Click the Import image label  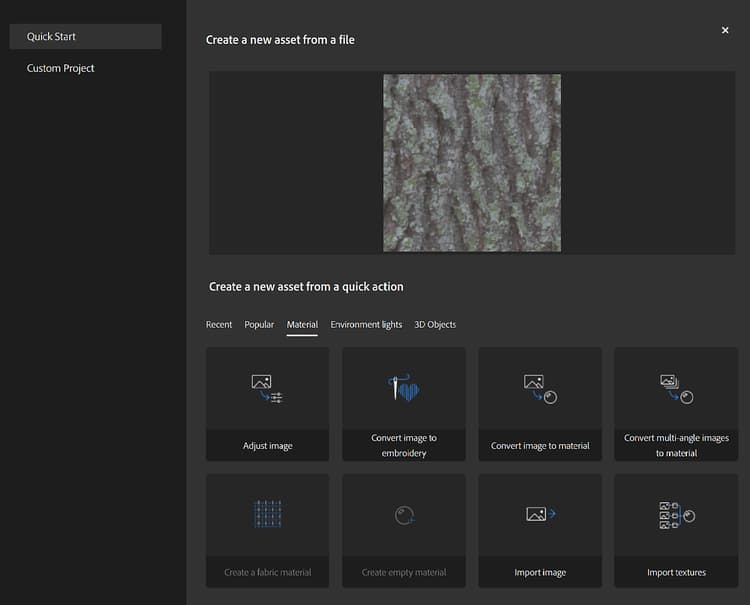[x=540, y=572]
